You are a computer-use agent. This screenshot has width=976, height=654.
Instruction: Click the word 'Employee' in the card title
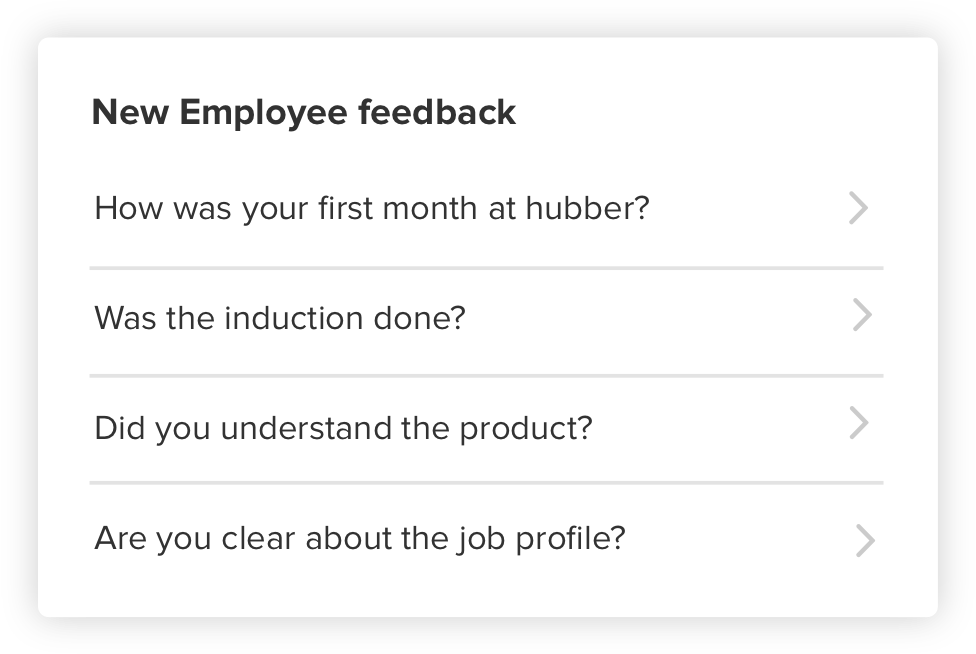click(264, 113)
